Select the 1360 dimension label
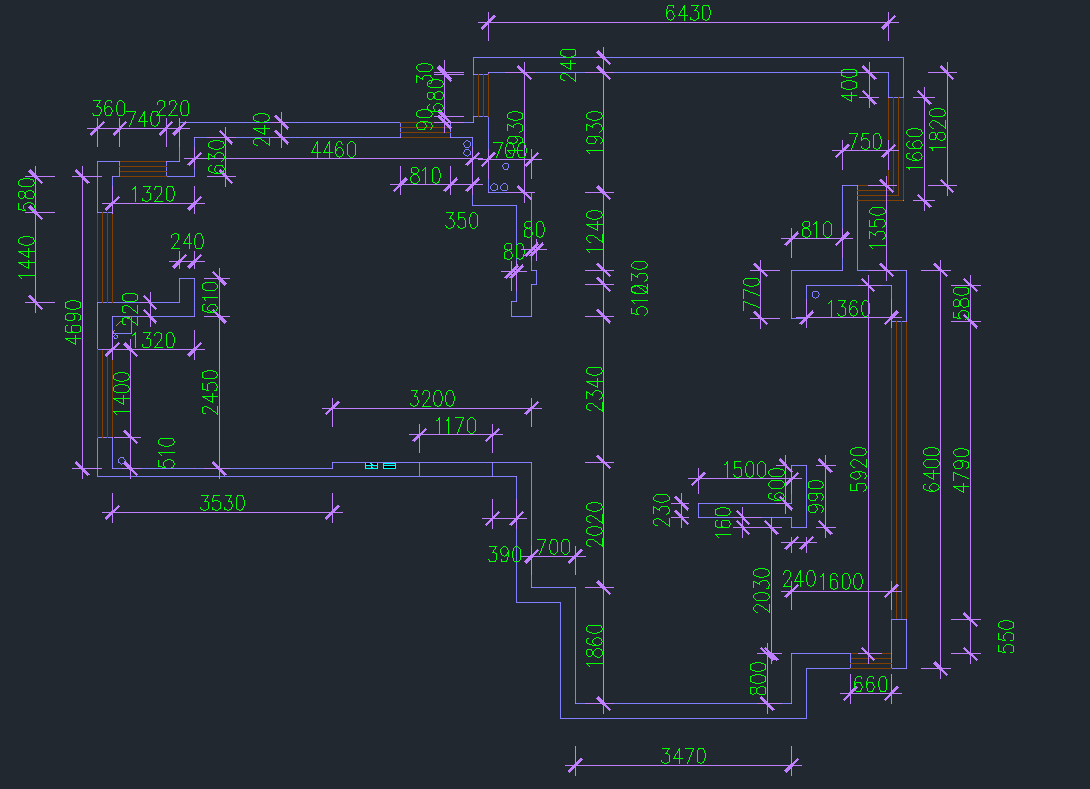The image size is (1090, 789). [x=848, y=308]
